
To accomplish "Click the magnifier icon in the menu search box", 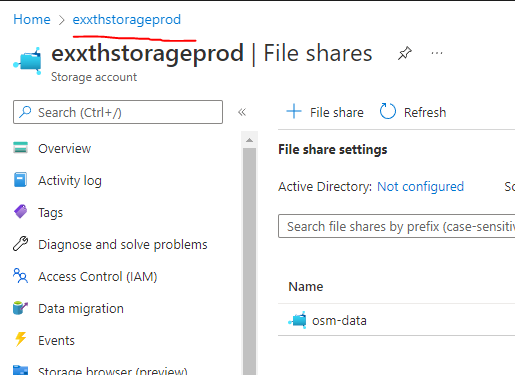I will [x=25, y=112].
